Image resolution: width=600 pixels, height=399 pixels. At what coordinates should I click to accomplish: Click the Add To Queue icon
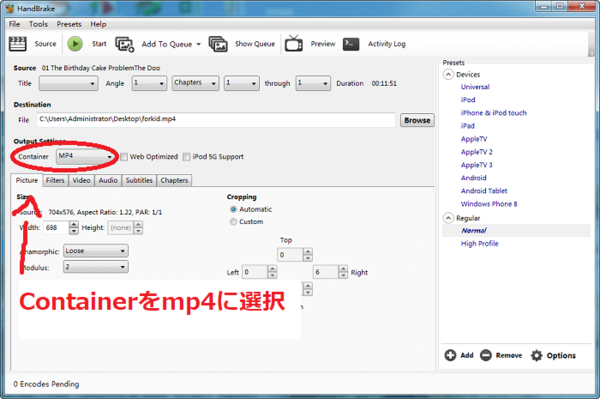click(124, 44)
